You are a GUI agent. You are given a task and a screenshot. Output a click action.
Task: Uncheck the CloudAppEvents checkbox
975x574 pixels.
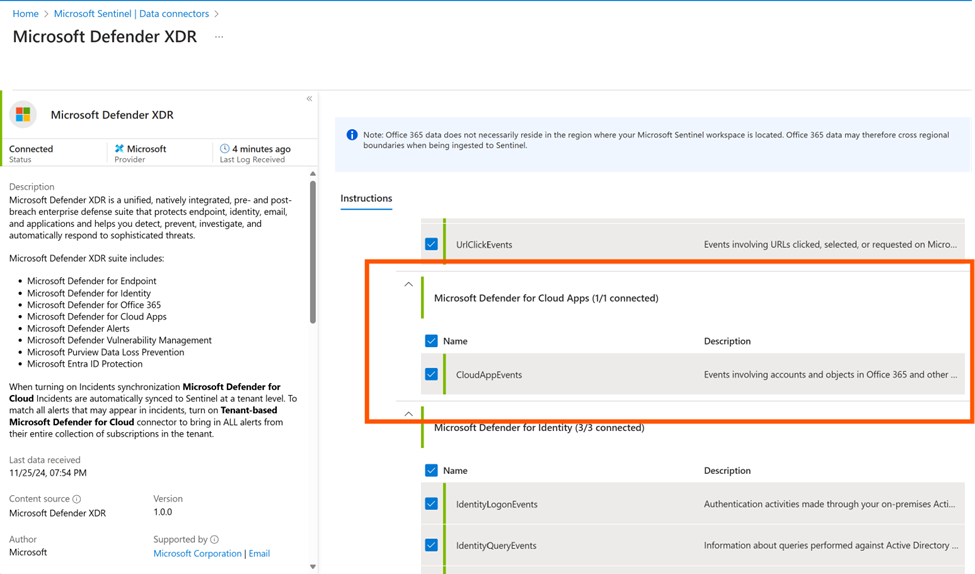coord(431,374)
